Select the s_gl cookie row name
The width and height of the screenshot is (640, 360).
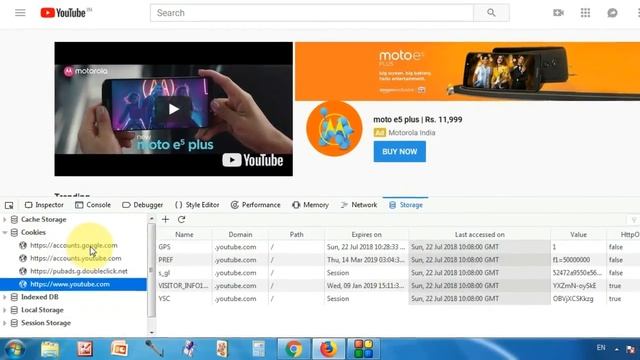click(164, 273)
